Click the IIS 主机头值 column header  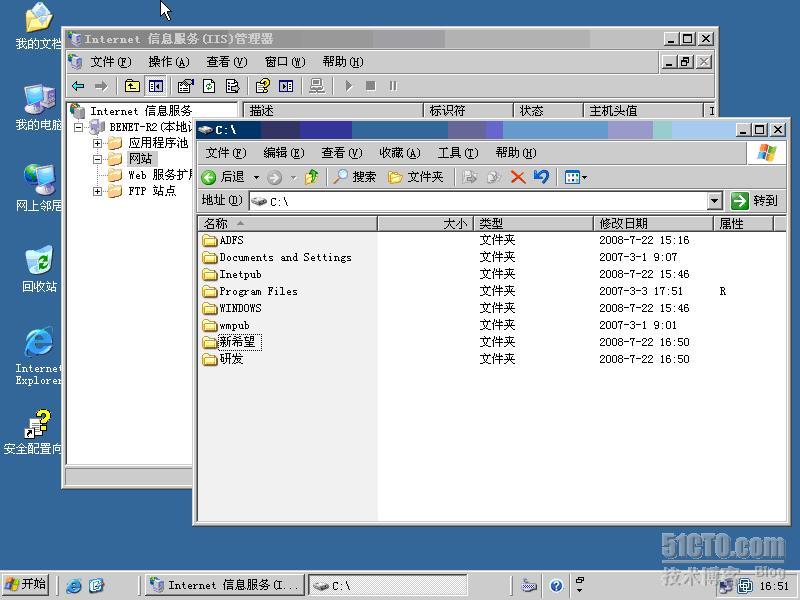(643, 111)
